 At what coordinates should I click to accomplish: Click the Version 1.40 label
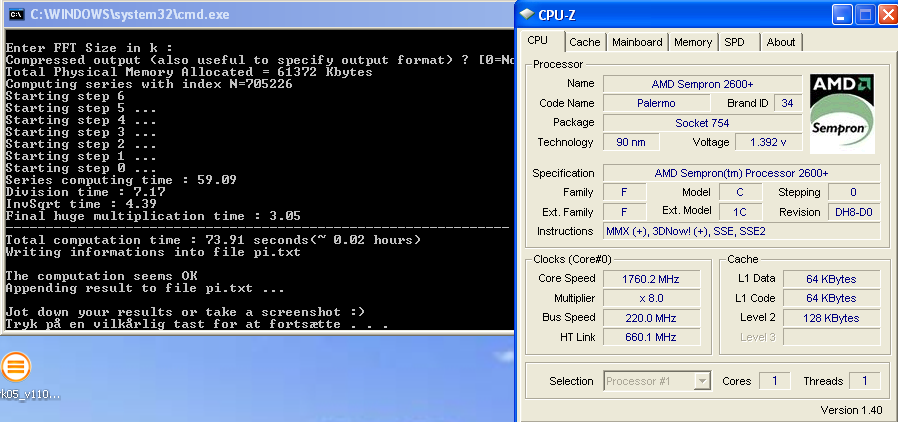pyautogui.click(x=853, y=411)
